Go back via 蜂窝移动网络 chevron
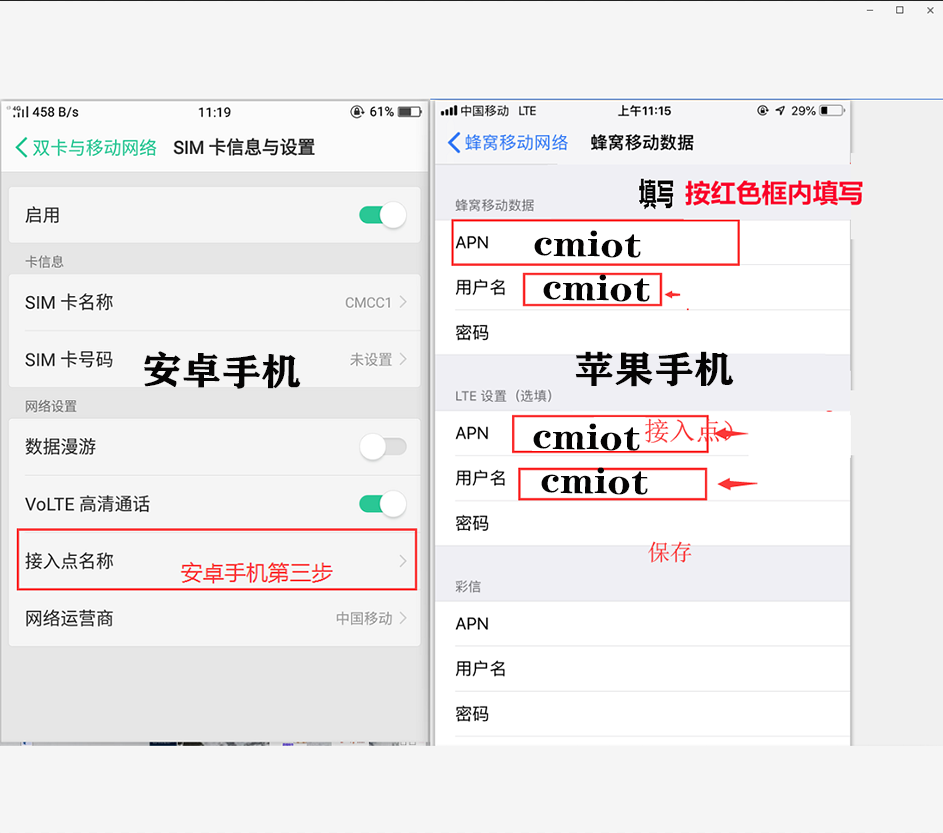943x833 pixels. 455,143
